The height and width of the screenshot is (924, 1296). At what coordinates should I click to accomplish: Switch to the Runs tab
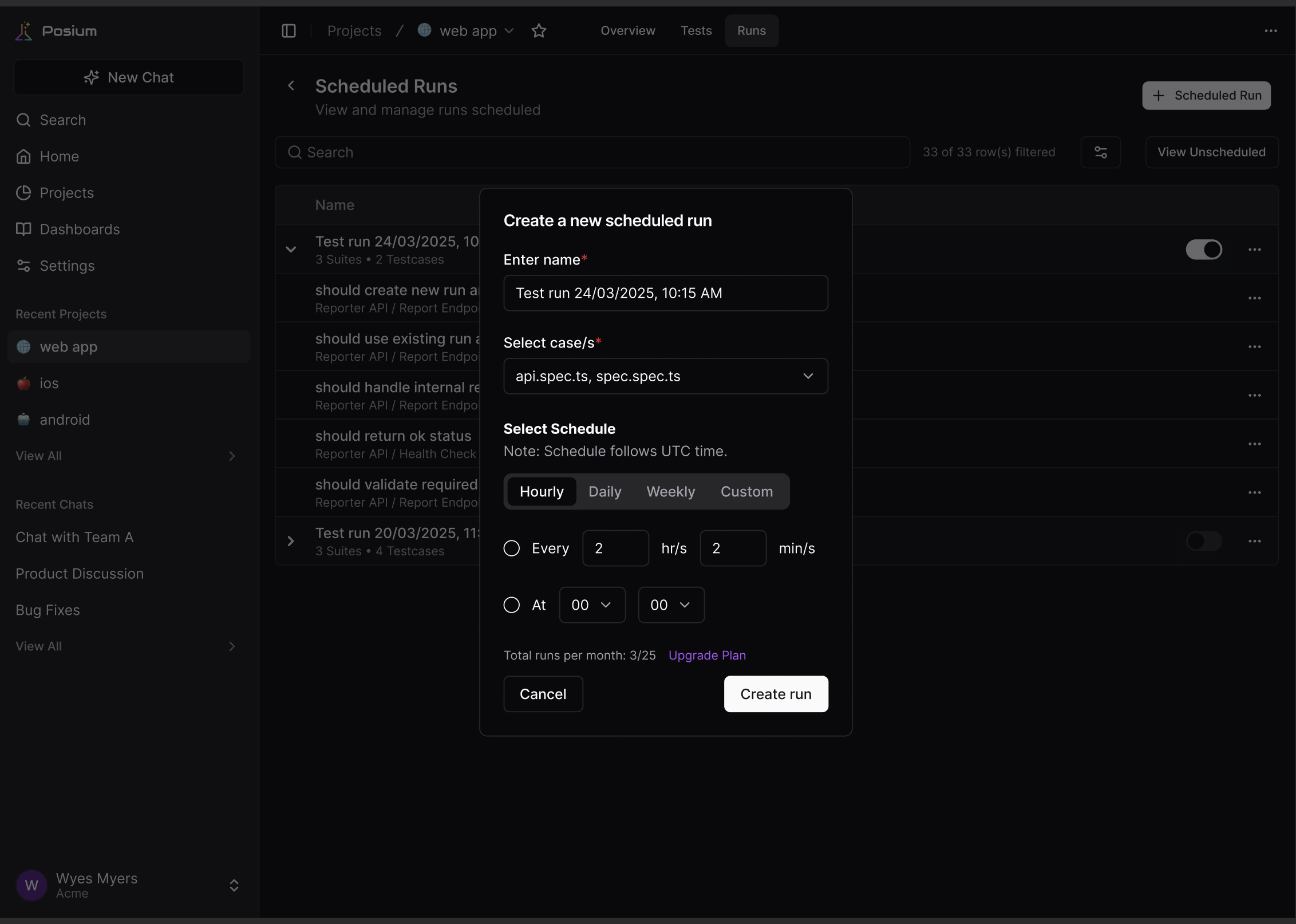point(752,31)
